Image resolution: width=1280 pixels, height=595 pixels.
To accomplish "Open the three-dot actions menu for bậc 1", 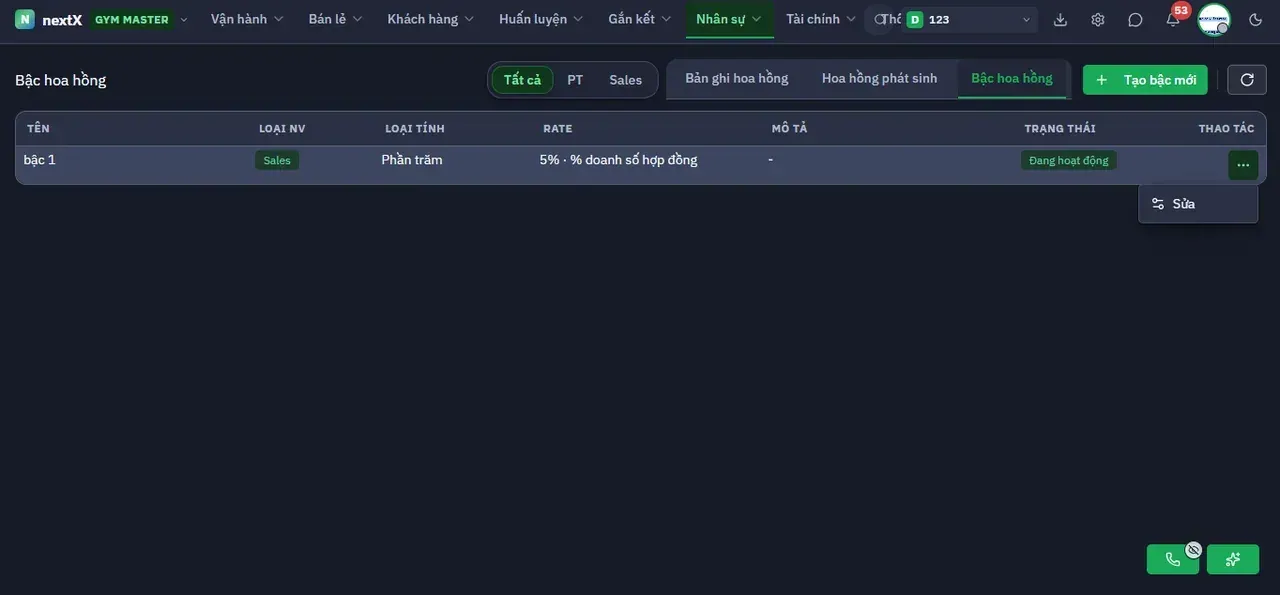I will 1243,165.
